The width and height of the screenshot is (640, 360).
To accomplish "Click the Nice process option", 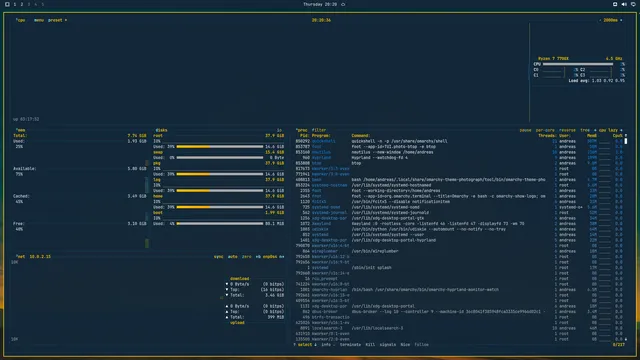I will [405, 345].
